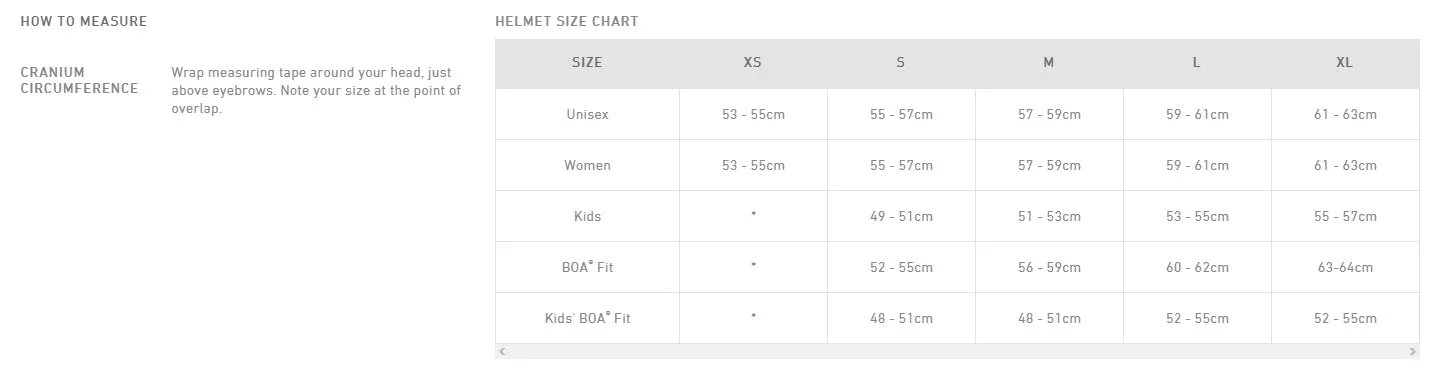The width and height of the screenshot is (1434, 384).
Task: Click the Women row label
Action: tap(587, 166)
